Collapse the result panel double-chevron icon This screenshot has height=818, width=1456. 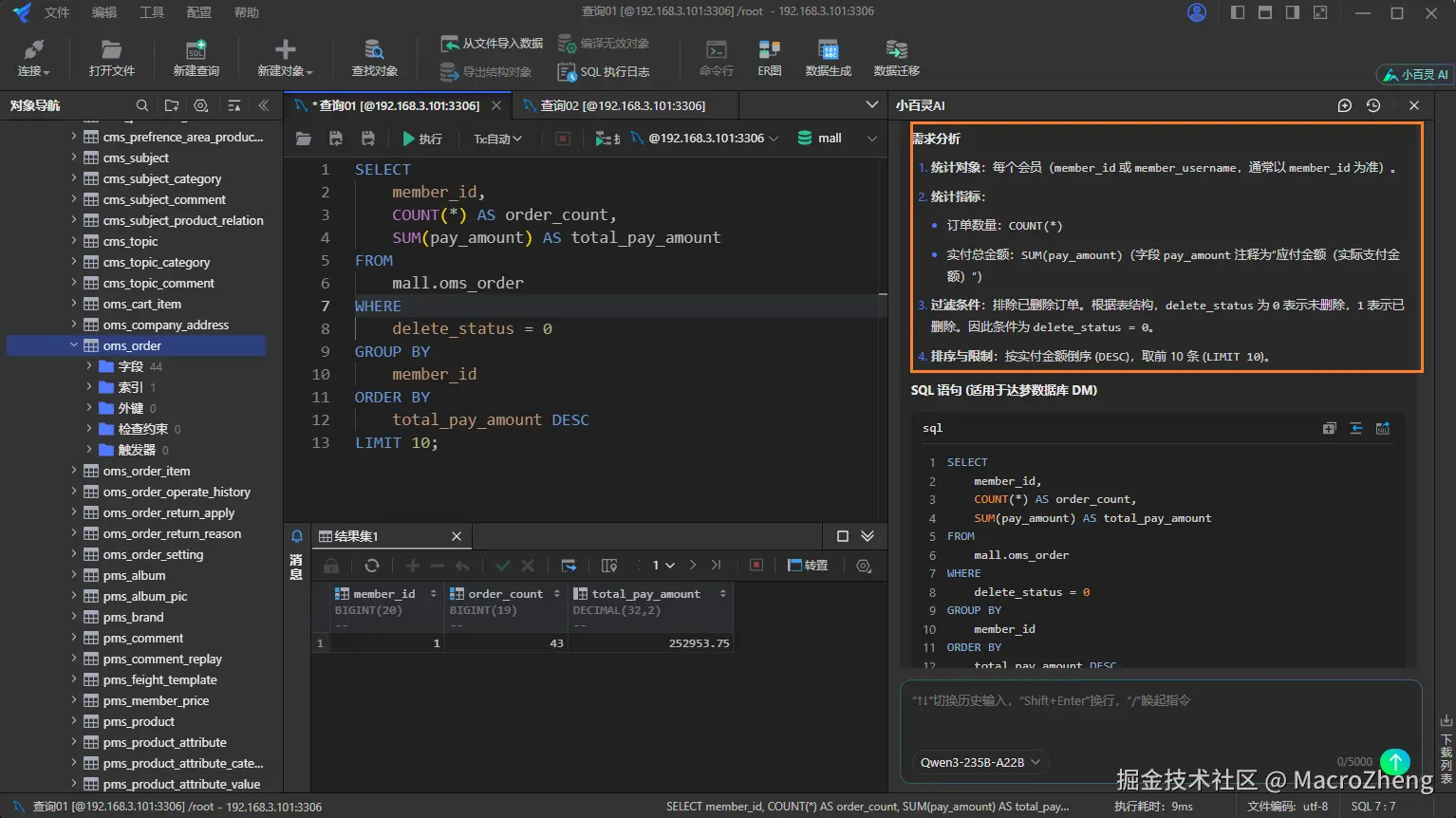pyautogui.click(x=868, y=536)
